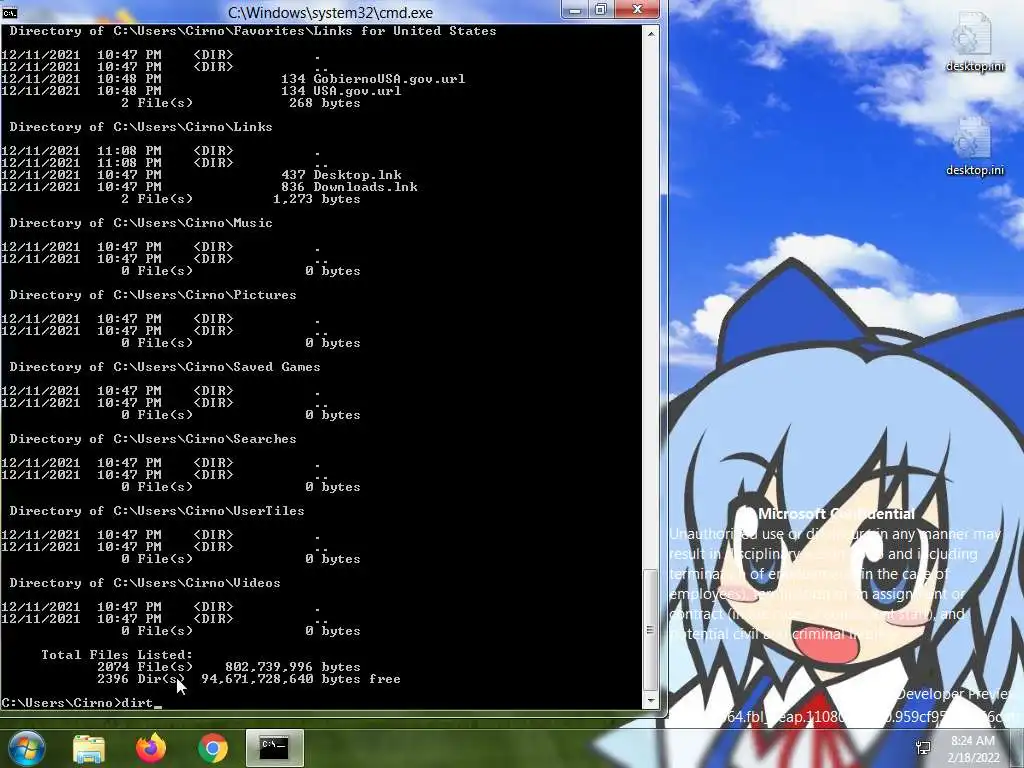Click the 'Microsoft Confidential' desktop heading
The height and width of the screenshot is (768, 1024).
point(836,514)
